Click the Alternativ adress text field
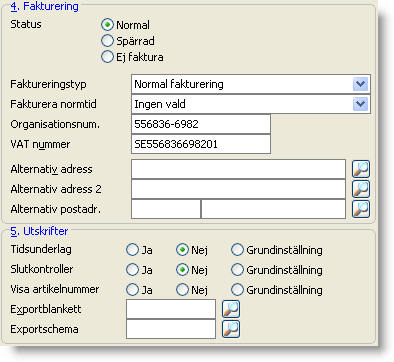This screenshot has height=362, width=394. coord(238,169)
